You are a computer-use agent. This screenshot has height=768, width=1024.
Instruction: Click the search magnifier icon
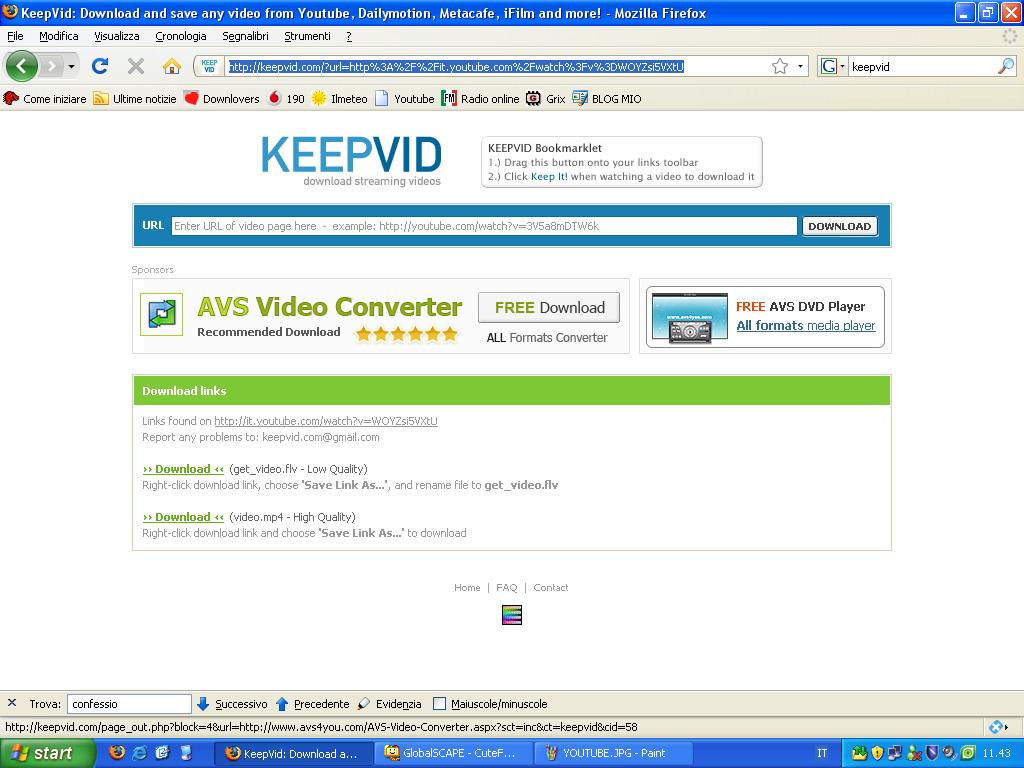1006,66
